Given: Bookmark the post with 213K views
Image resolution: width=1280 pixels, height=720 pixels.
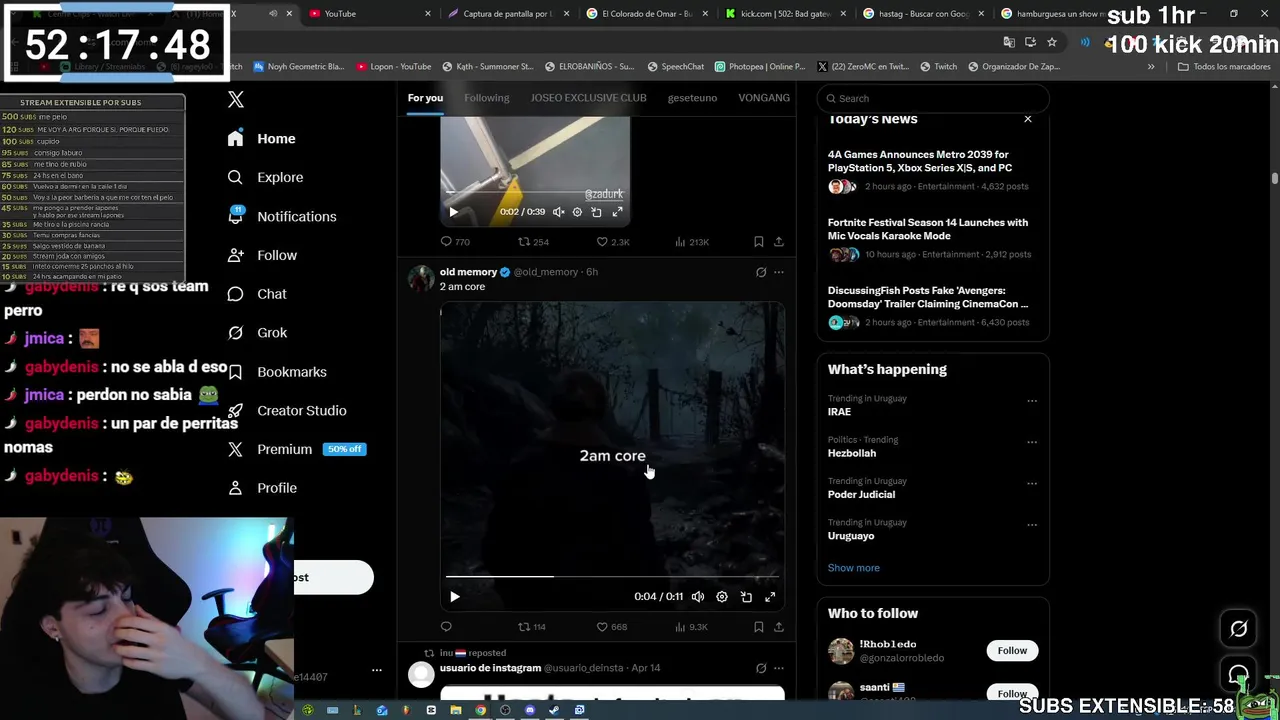Looking at the screenshot, I should [x=758, y=242].
